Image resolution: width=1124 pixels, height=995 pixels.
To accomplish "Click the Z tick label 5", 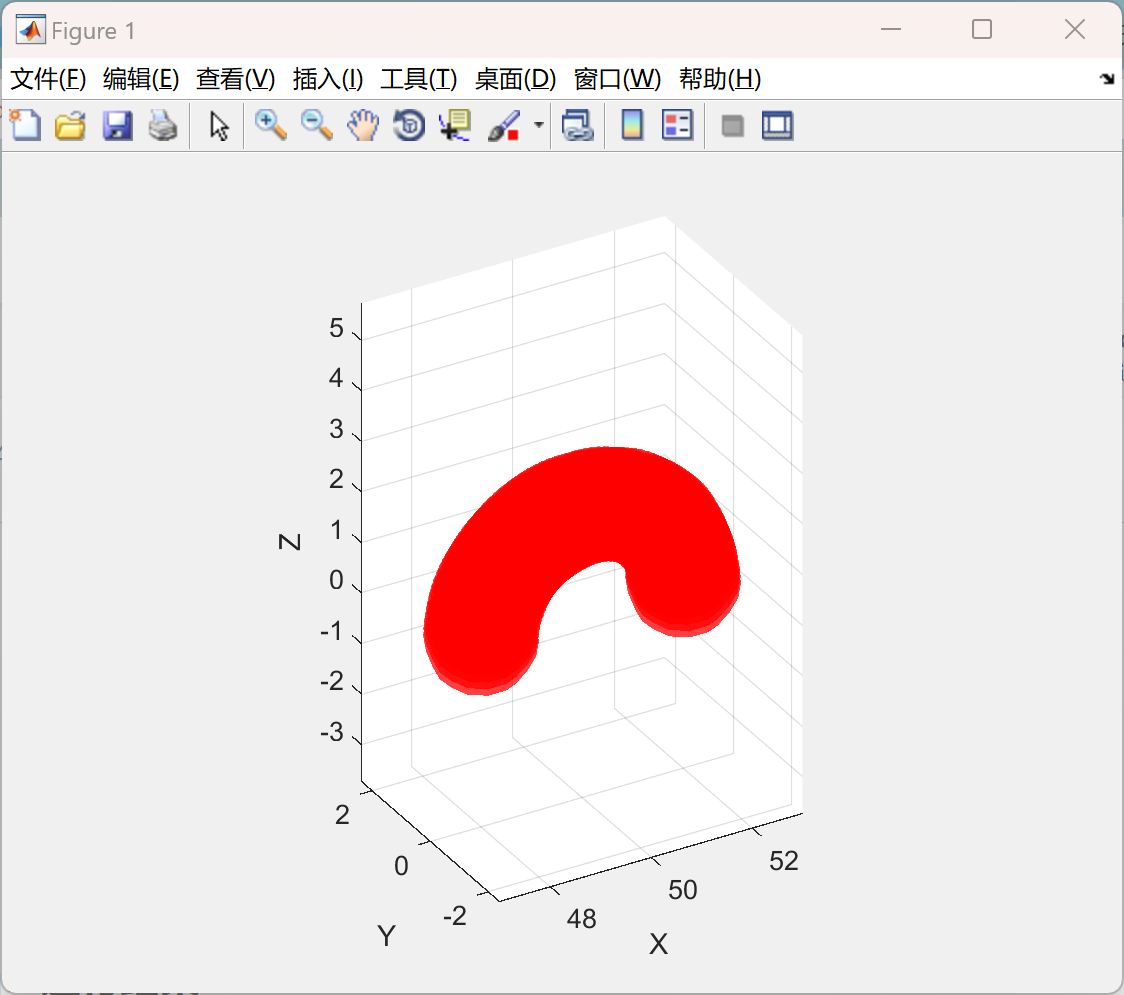I will (x=336, y=328).
